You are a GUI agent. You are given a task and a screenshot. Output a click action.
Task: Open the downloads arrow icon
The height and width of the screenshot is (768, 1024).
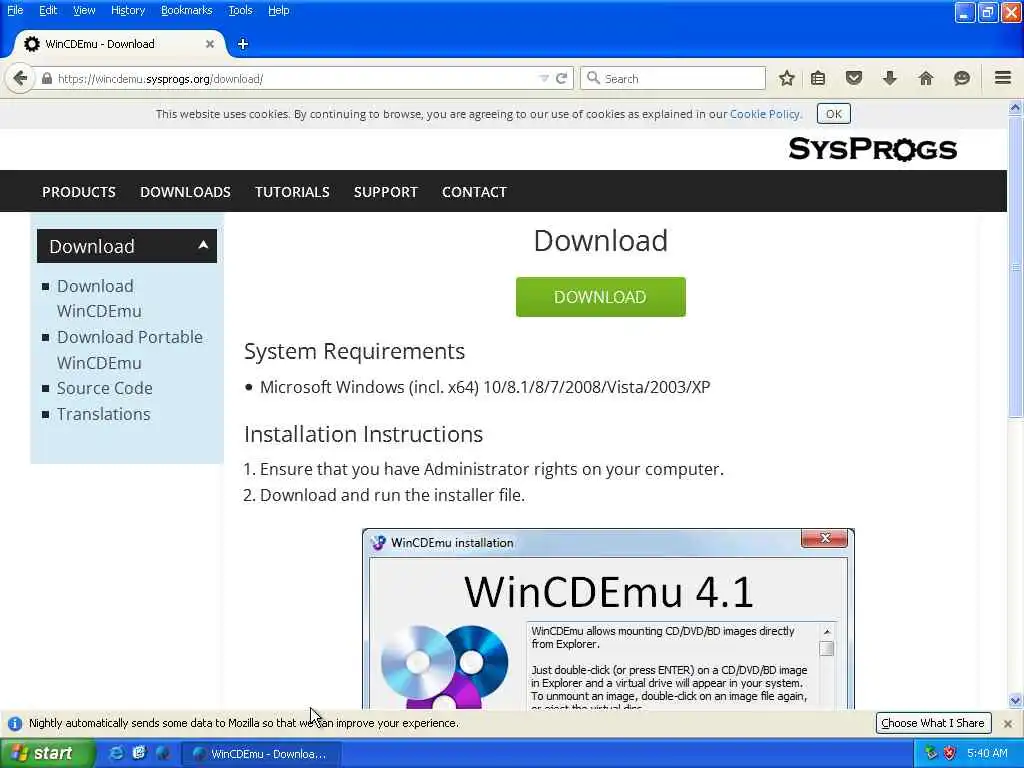click(x=889, y=79)
